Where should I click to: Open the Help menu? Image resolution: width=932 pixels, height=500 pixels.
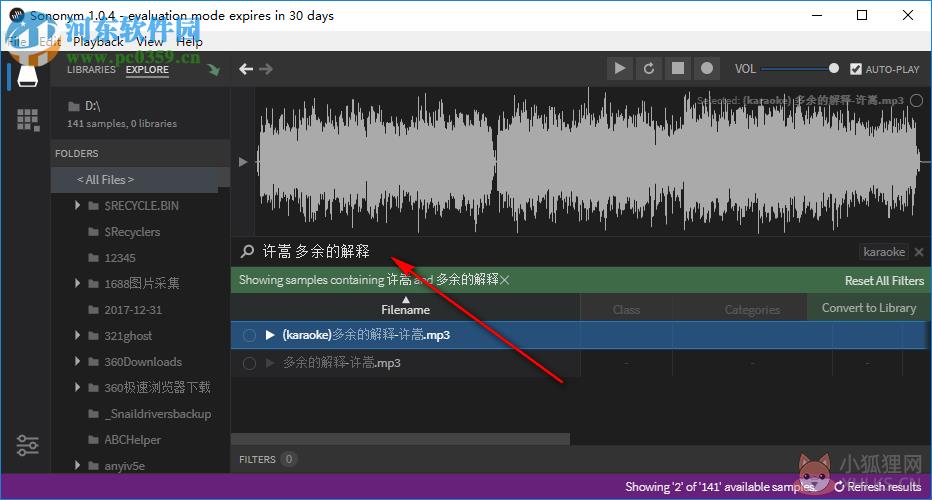(x=189, y=42)
